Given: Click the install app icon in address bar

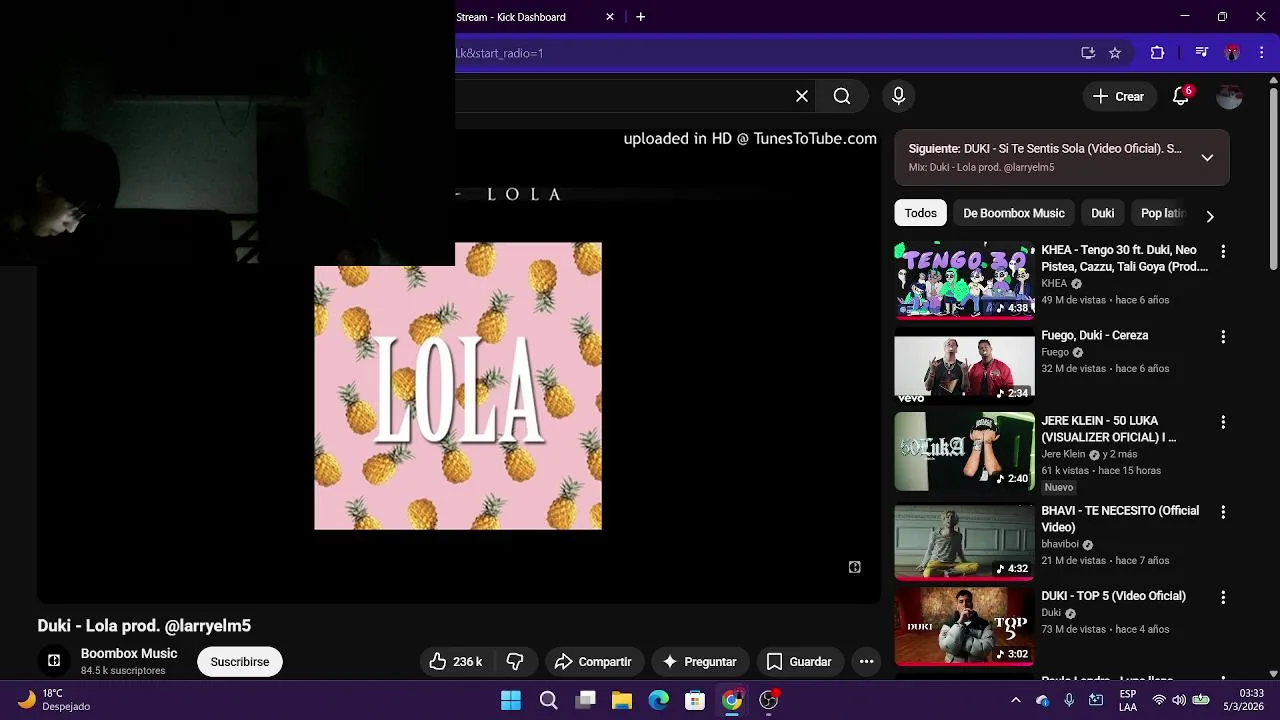Looking at the screenshot, I should click(x=1088, y=53).
